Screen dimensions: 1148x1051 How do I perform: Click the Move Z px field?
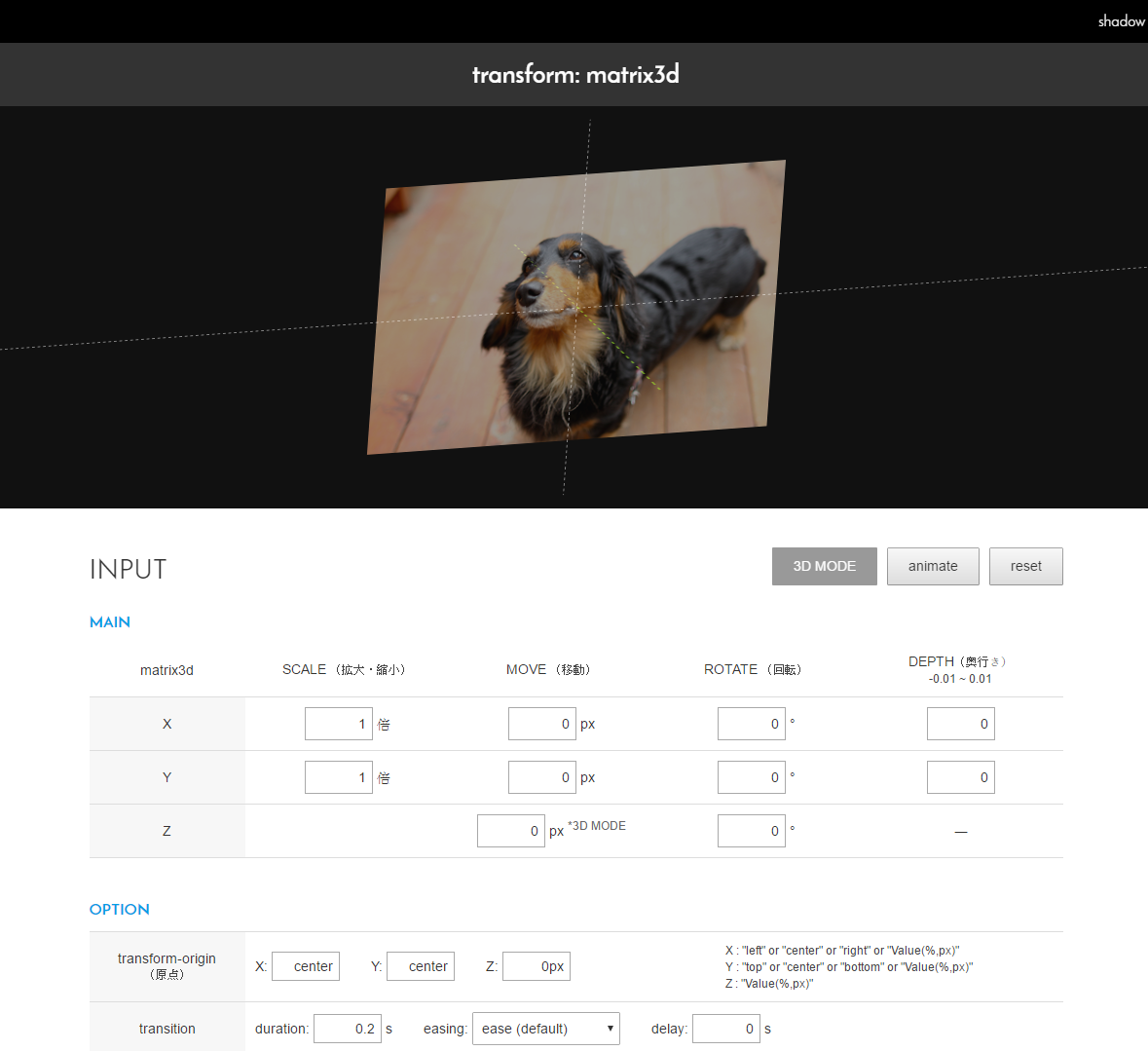click(510, 831)
